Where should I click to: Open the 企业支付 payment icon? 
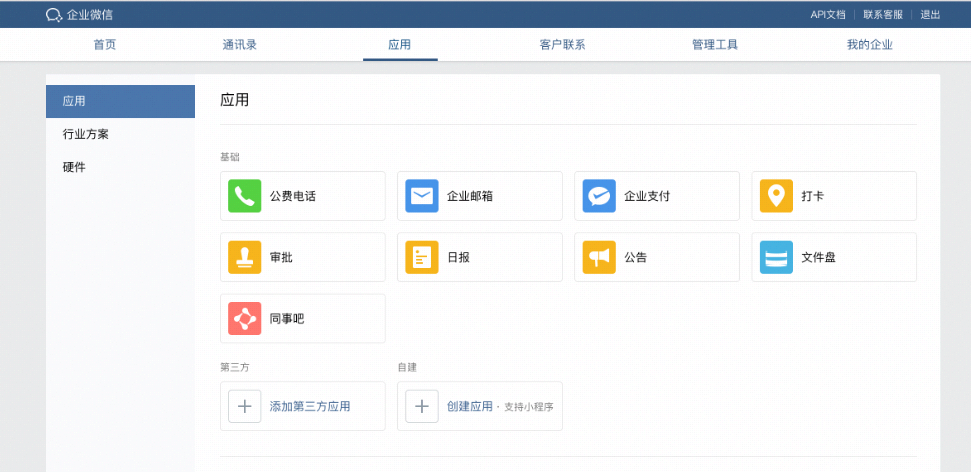point(599,196)
